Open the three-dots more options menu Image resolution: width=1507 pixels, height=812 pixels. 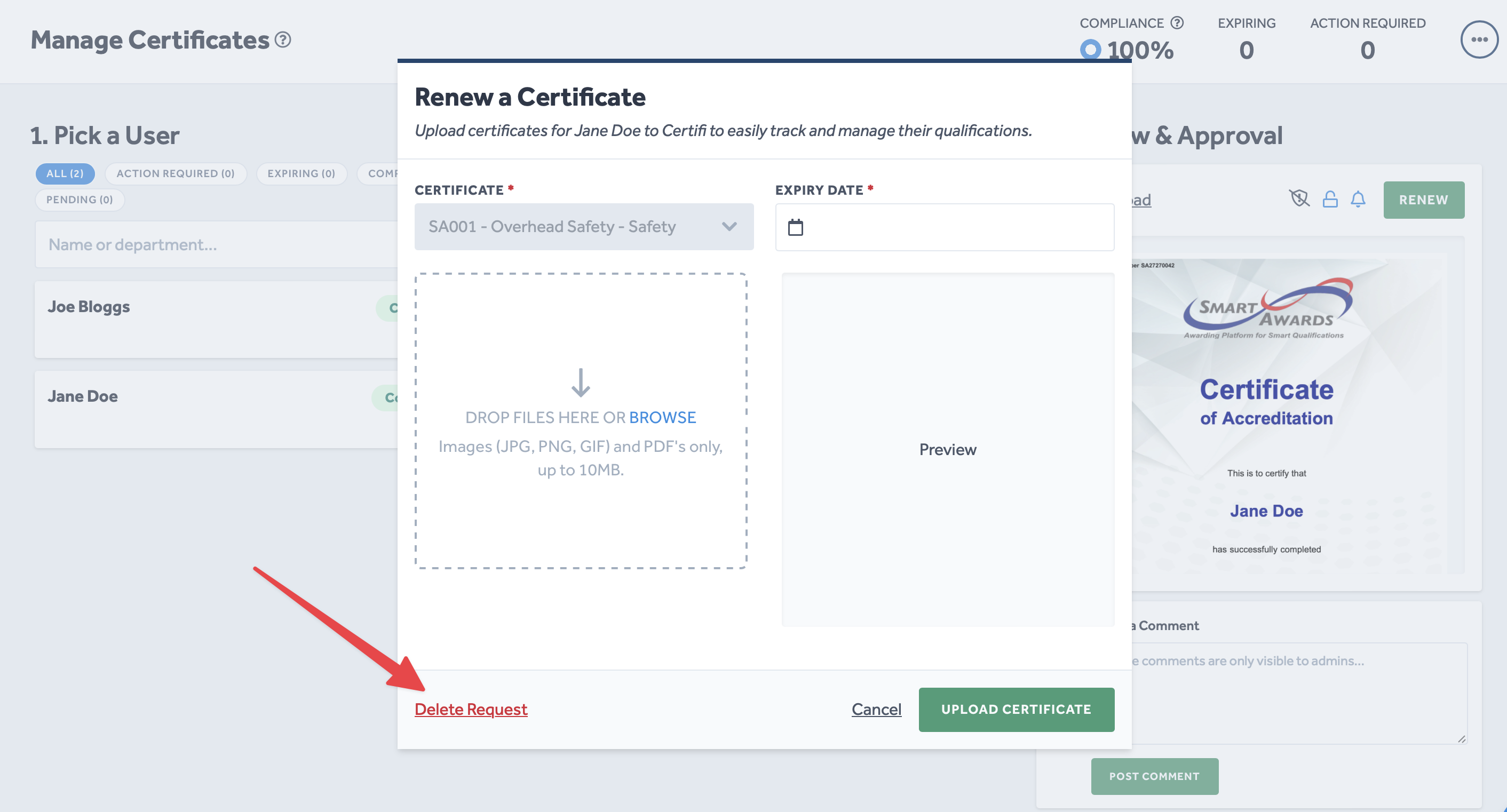click(1479, 40)
